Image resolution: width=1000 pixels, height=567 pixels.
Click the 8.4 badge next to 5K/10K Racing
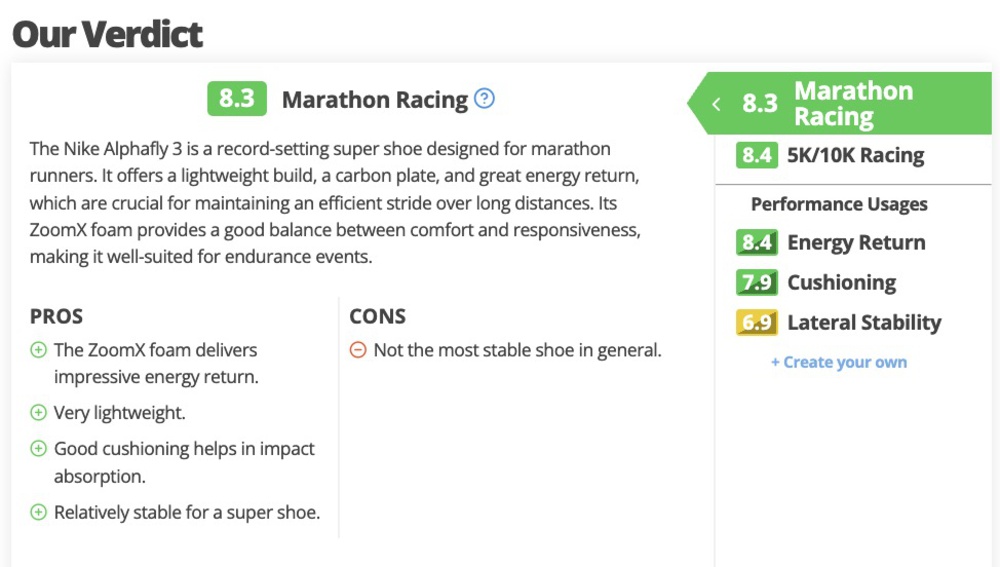tap(757, 155)
